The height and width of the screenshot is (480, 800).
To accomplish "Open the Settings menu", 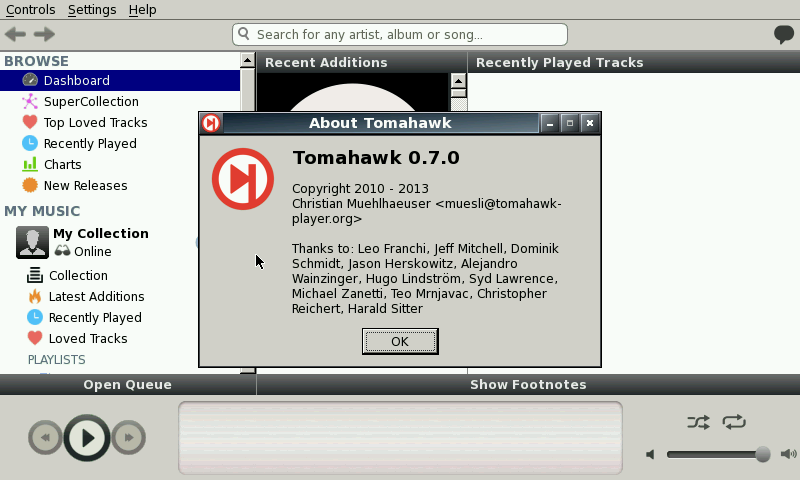I will click(92, 10).
